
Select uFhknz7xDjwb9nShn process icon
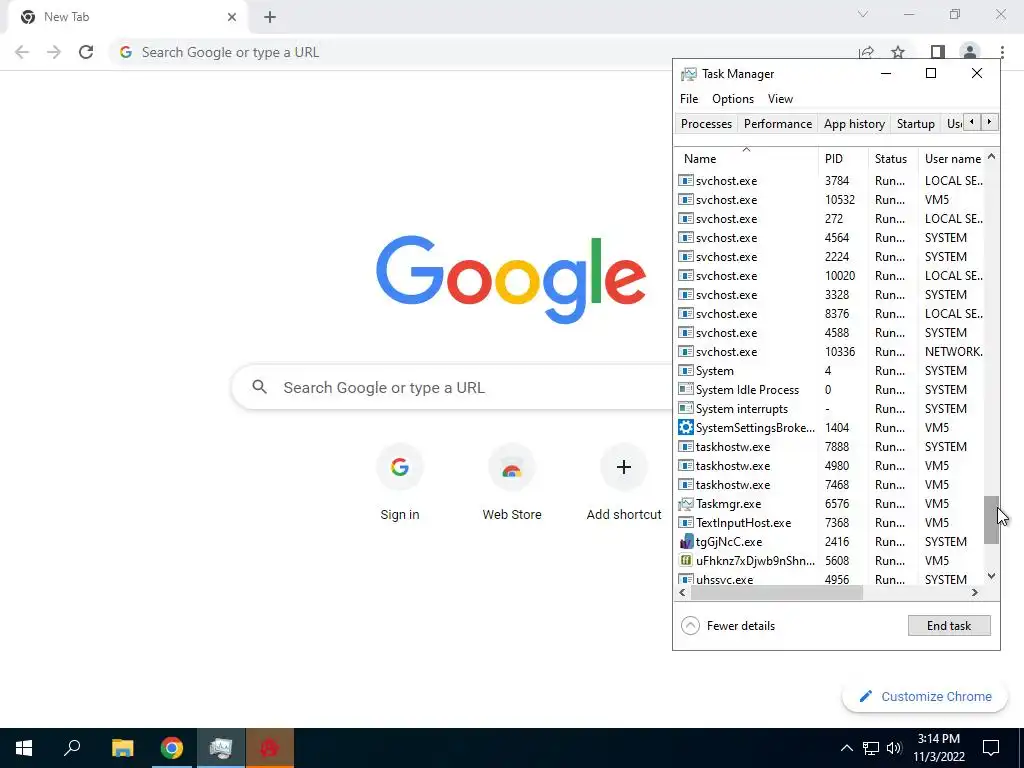[x=685, y=561]
